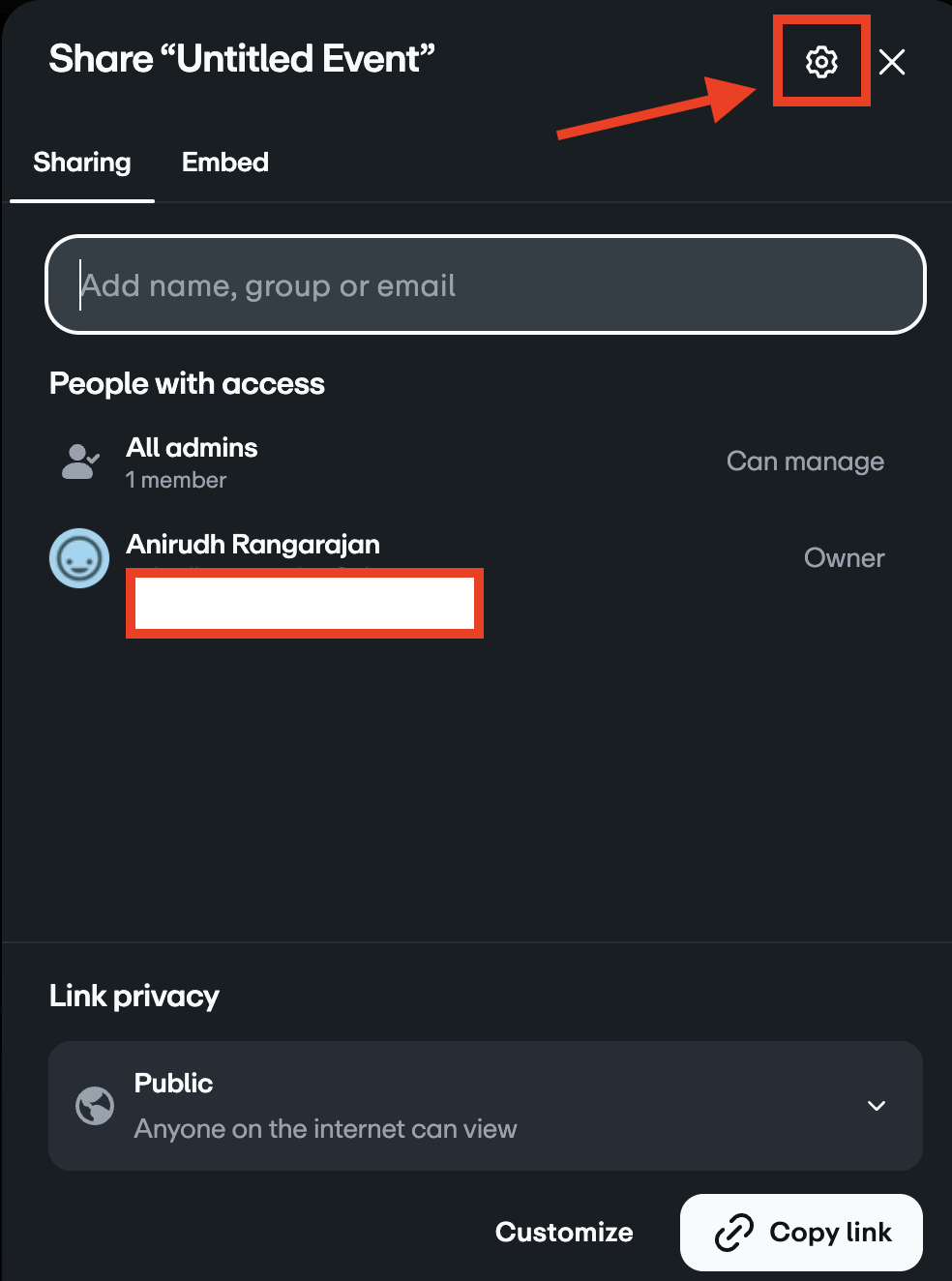The width and height of the screenshot is (952, 1281).
Task: Open the Can manage permission for All admins
Action: coord(805,462)
